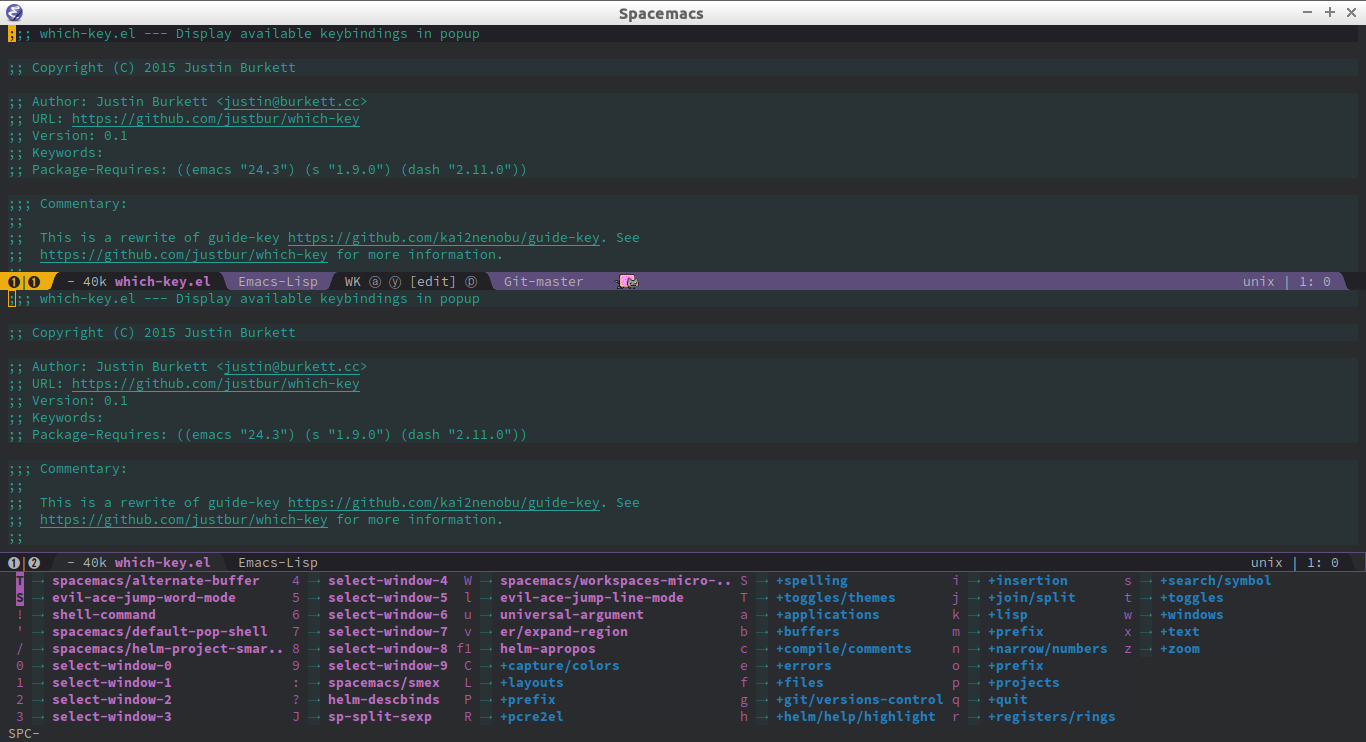
Task: Click the ⓐ minor mode indicator
Action: [x=375, y=282]
